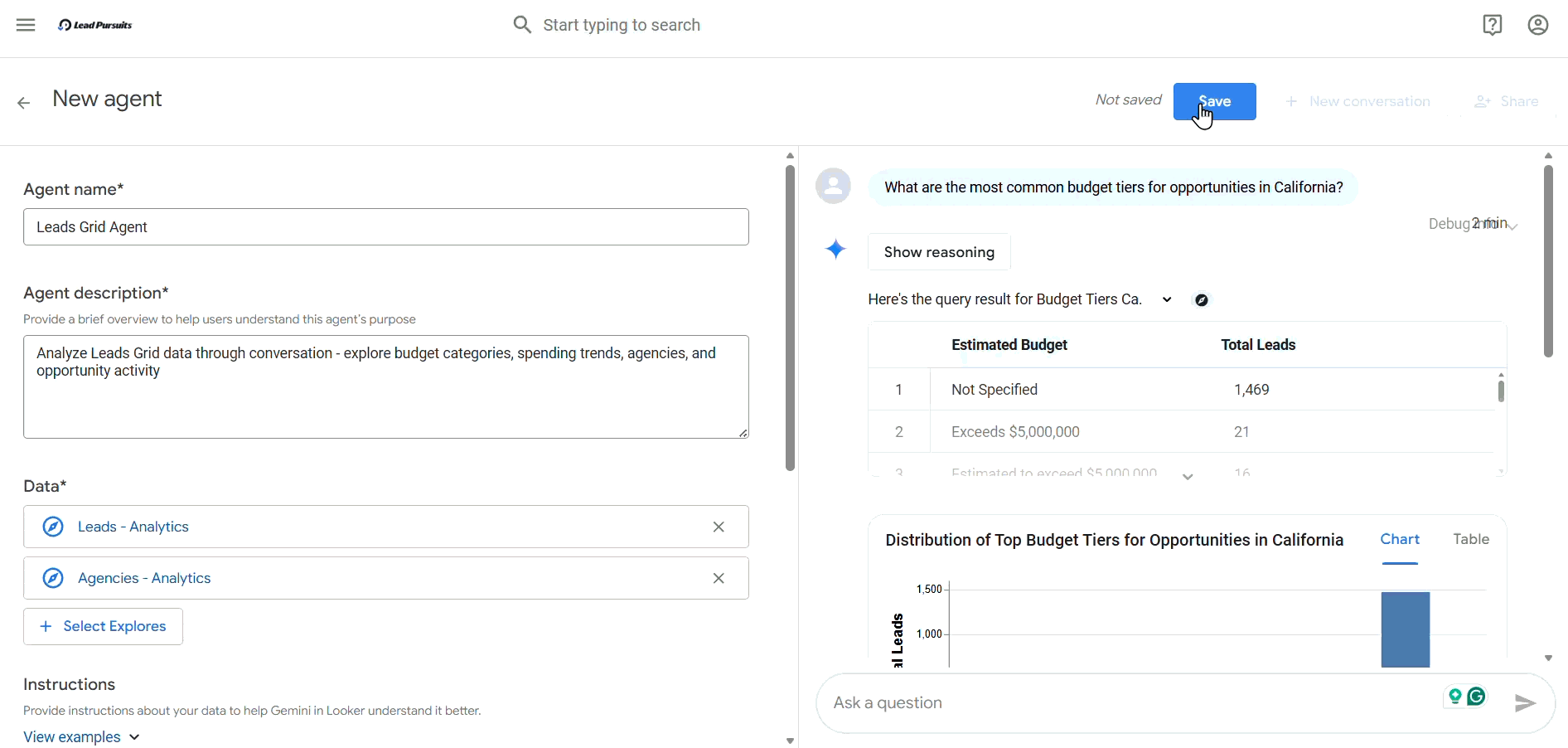
Task: Switch to the Chart tab
Action: click(x=1400, y=540)
